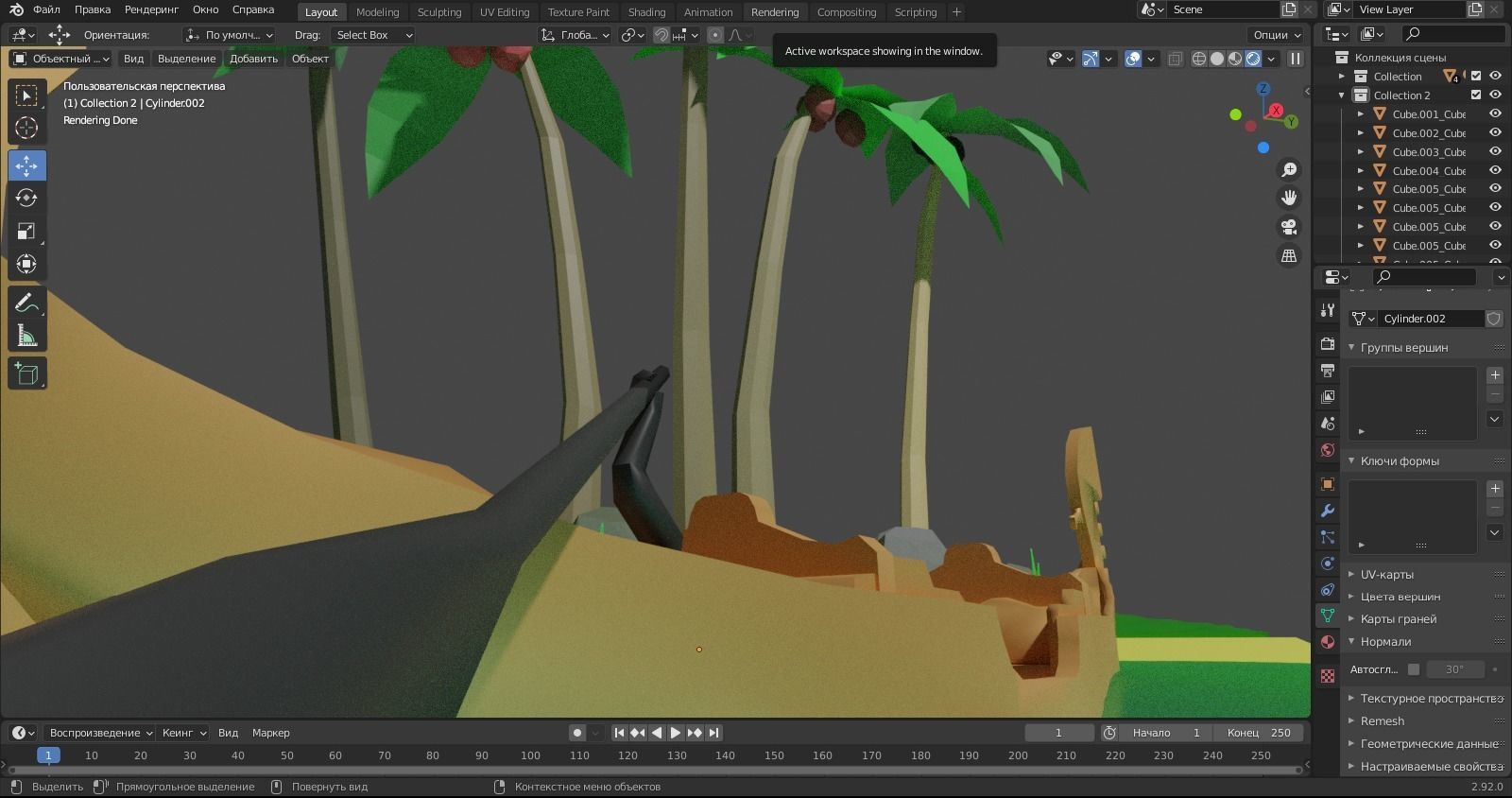Screen dimensions: 1512x798
Task: Uncheck the Collection 2 checkbox
Action: click(1476, 95)
